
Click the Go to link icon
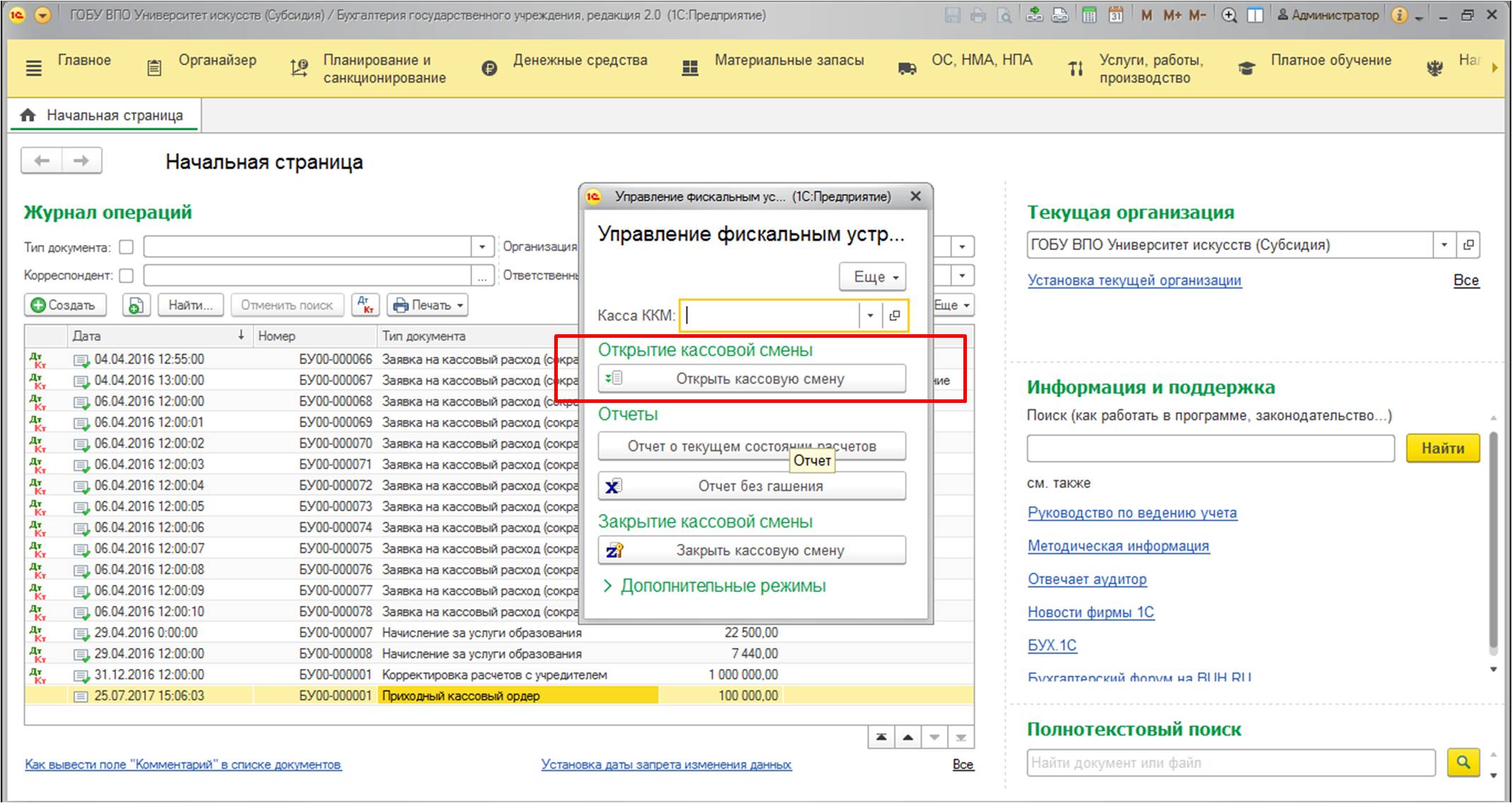1060,15
